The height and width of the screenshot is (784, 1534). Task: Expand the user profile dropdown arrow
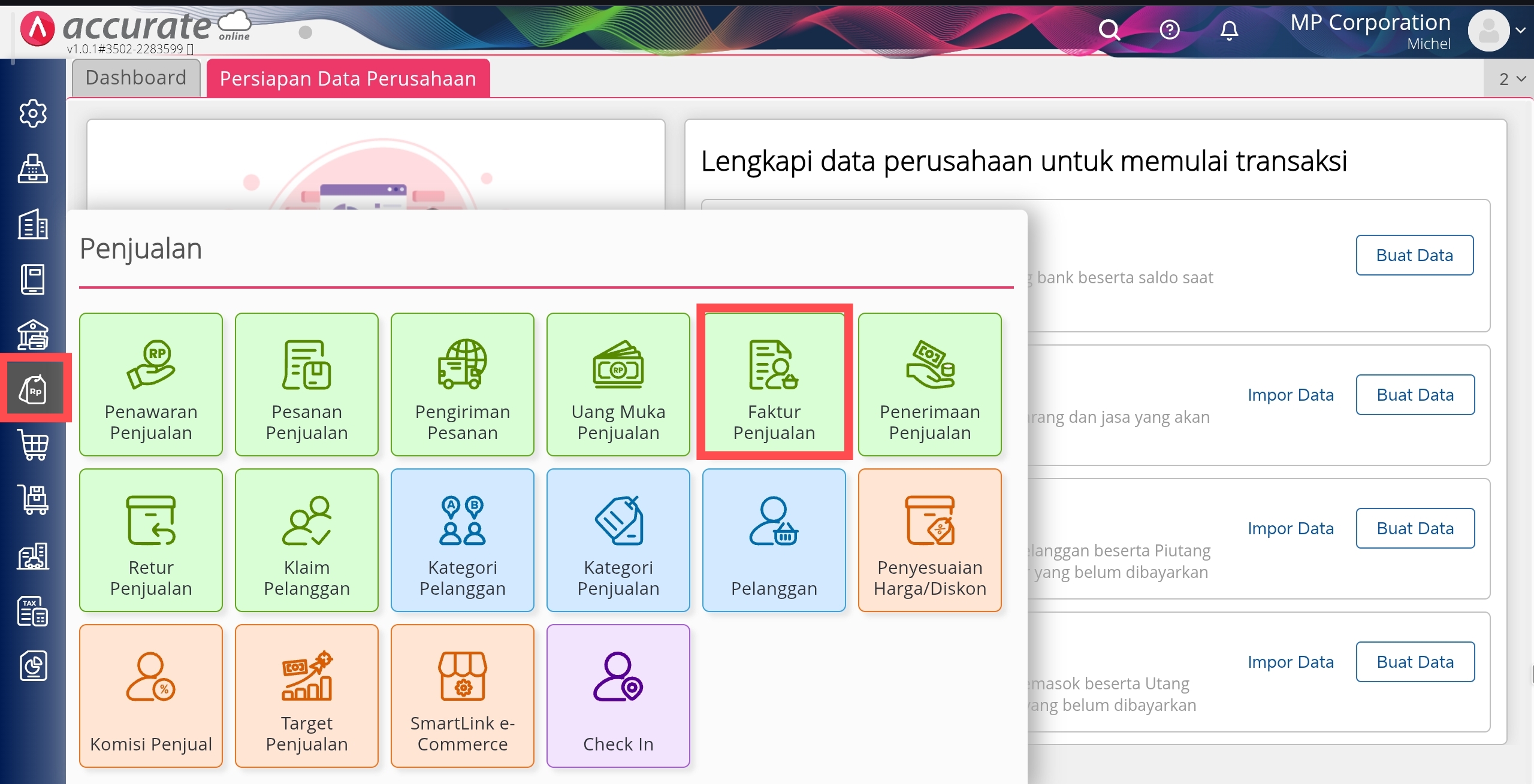tap(1520, 30)
